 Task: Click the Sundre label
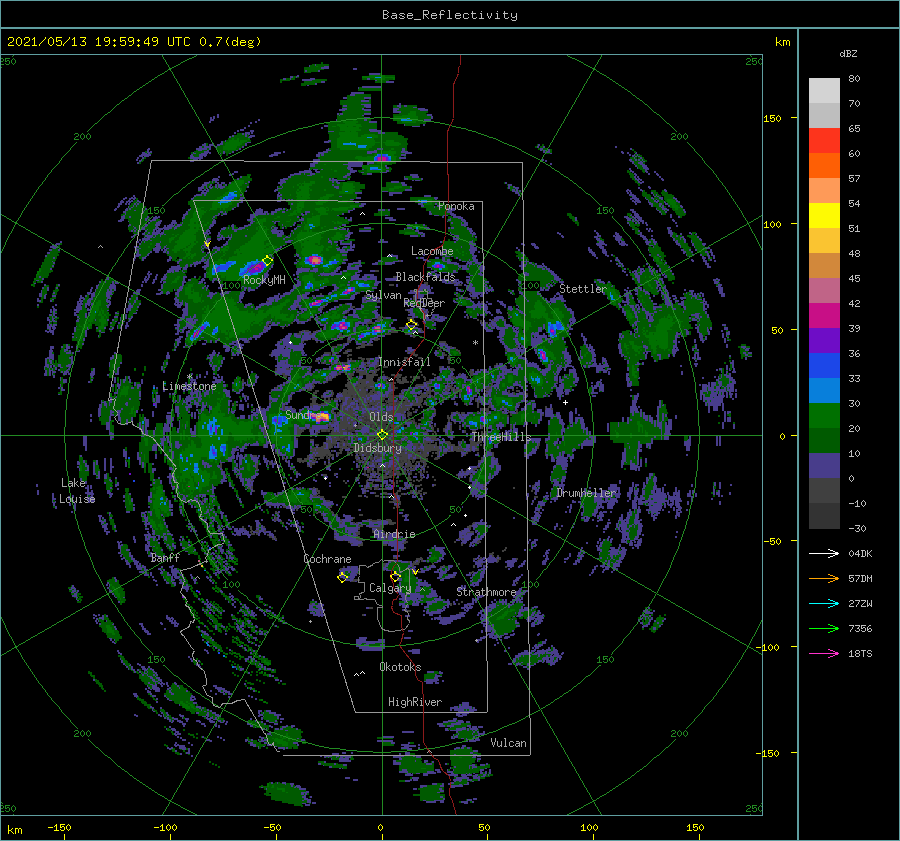click(304, 414)
